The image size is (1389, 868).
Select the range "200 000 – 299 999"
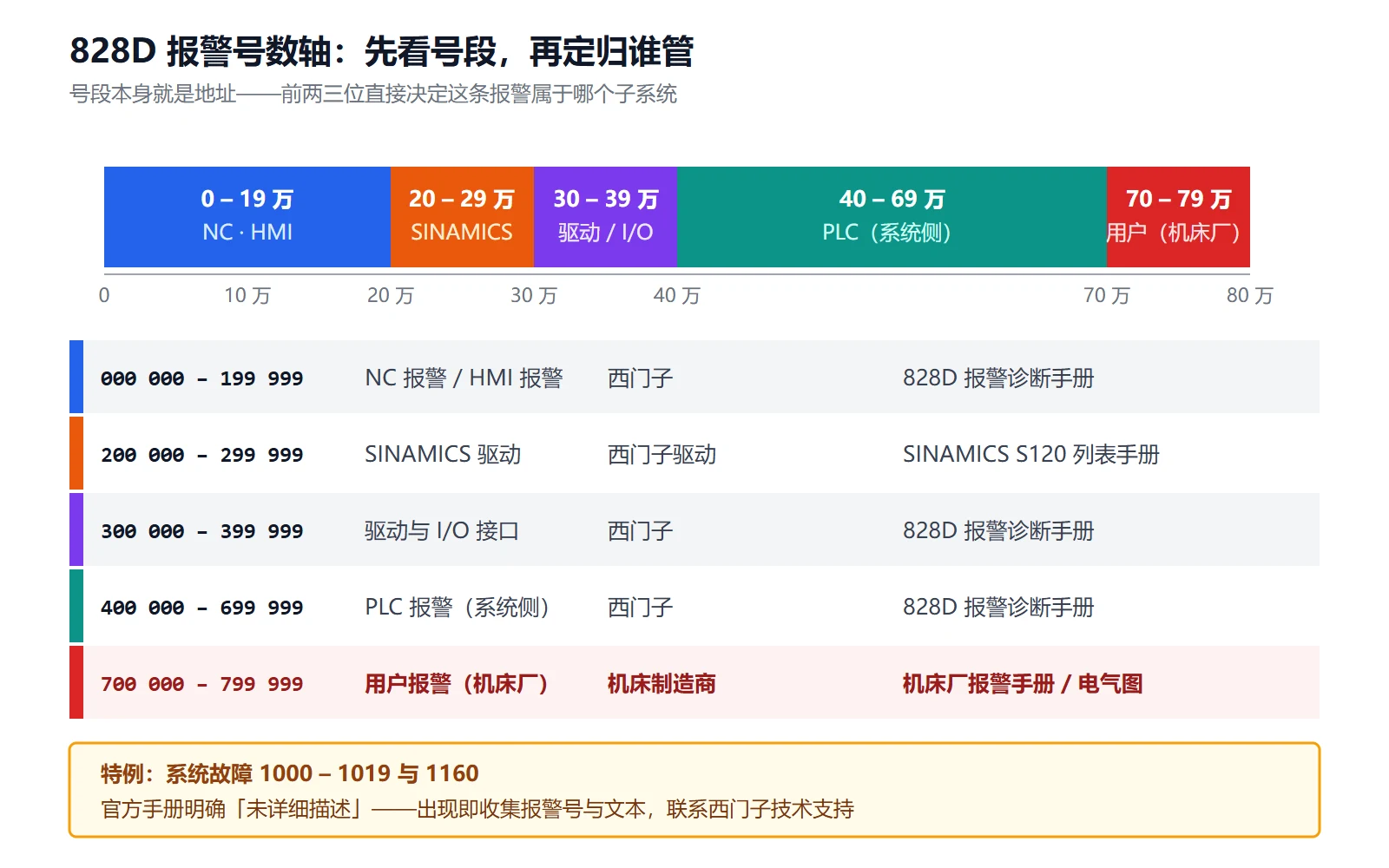tap(202, 455)
